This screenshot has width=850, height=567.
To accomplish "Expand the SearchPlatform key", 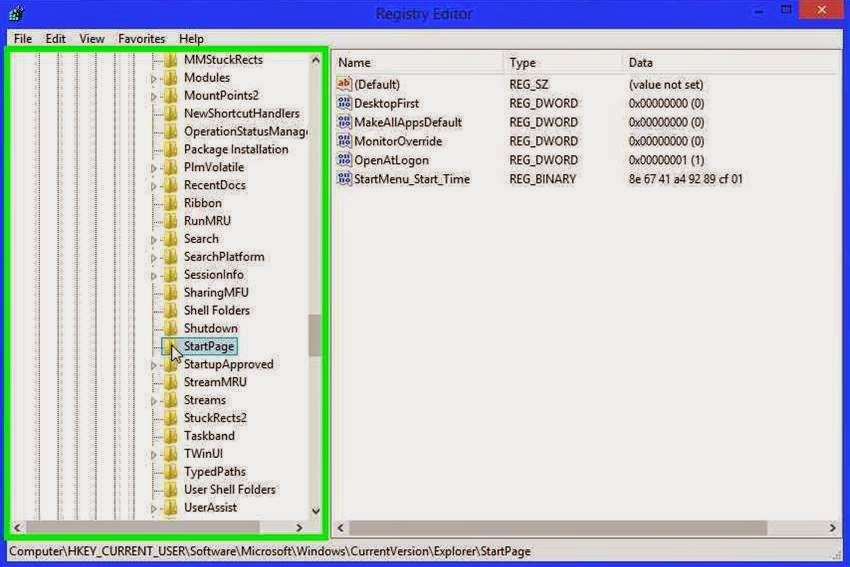I will (153, 258).
